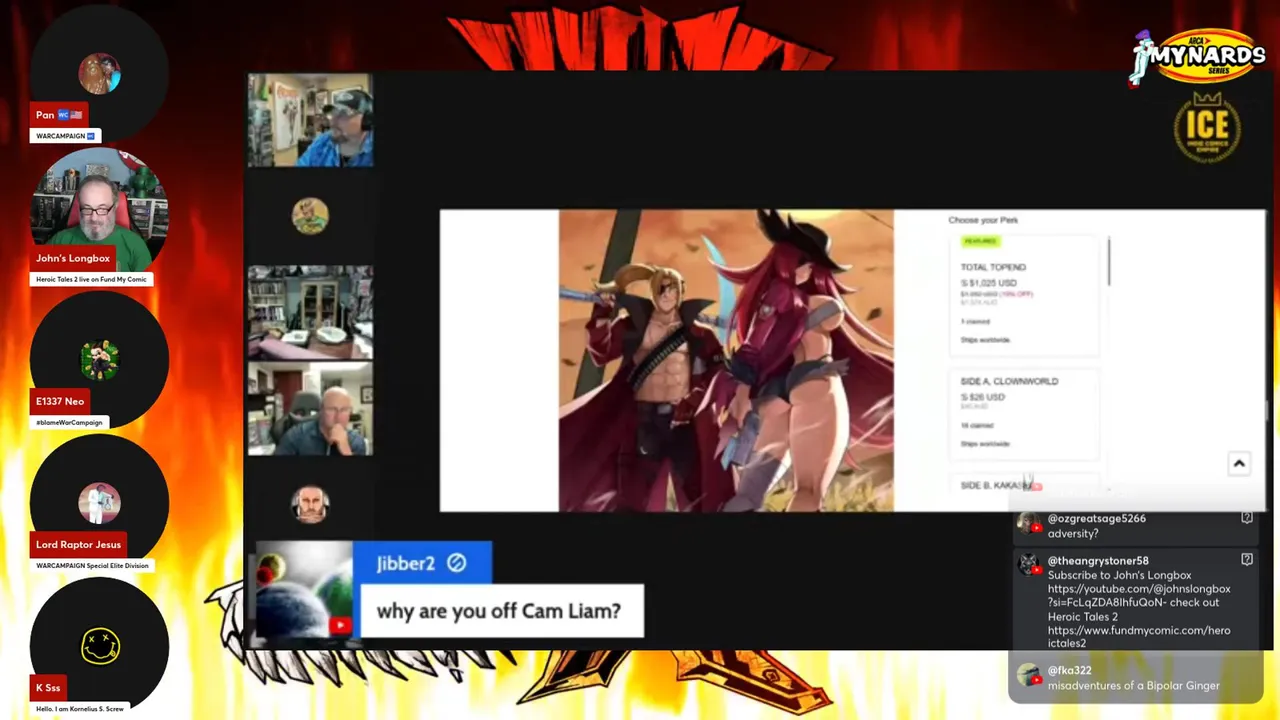Image resolution: width=1280 pixels, height=720 pixels.
Task: Open the fundmycomic.com heroictales2 link
Action: click(x=1139, y=637)
